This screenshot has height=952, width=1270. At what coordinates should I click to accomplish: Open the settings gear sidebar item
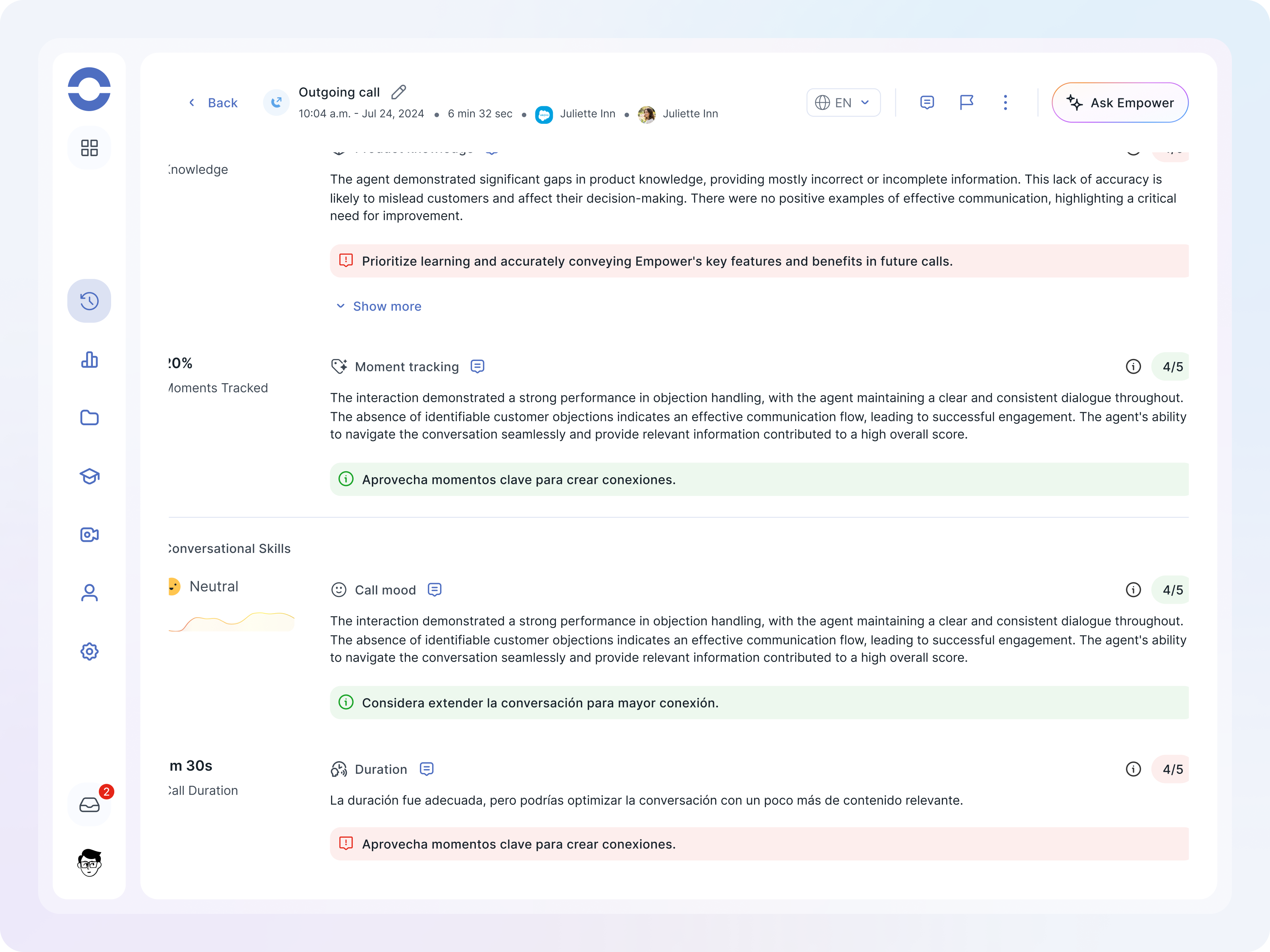(x=89, y=651)
